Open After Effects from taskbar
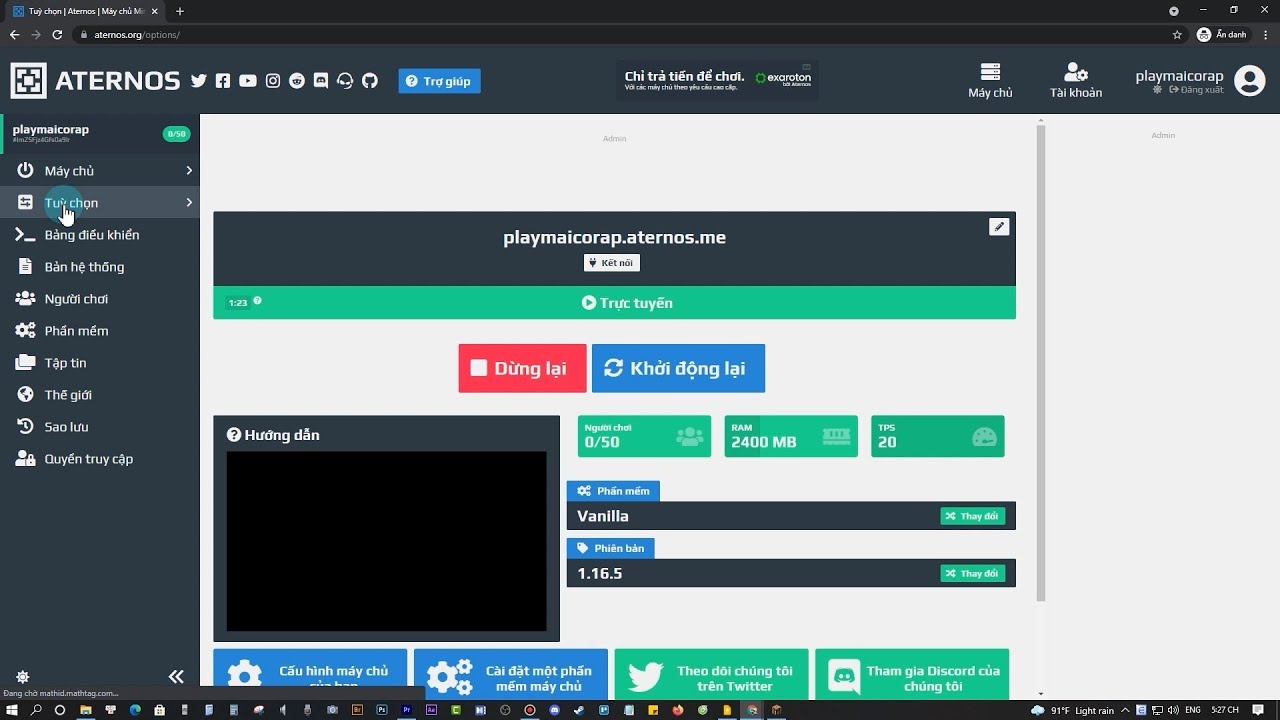The image size is (1280, 720). point(432,710)
